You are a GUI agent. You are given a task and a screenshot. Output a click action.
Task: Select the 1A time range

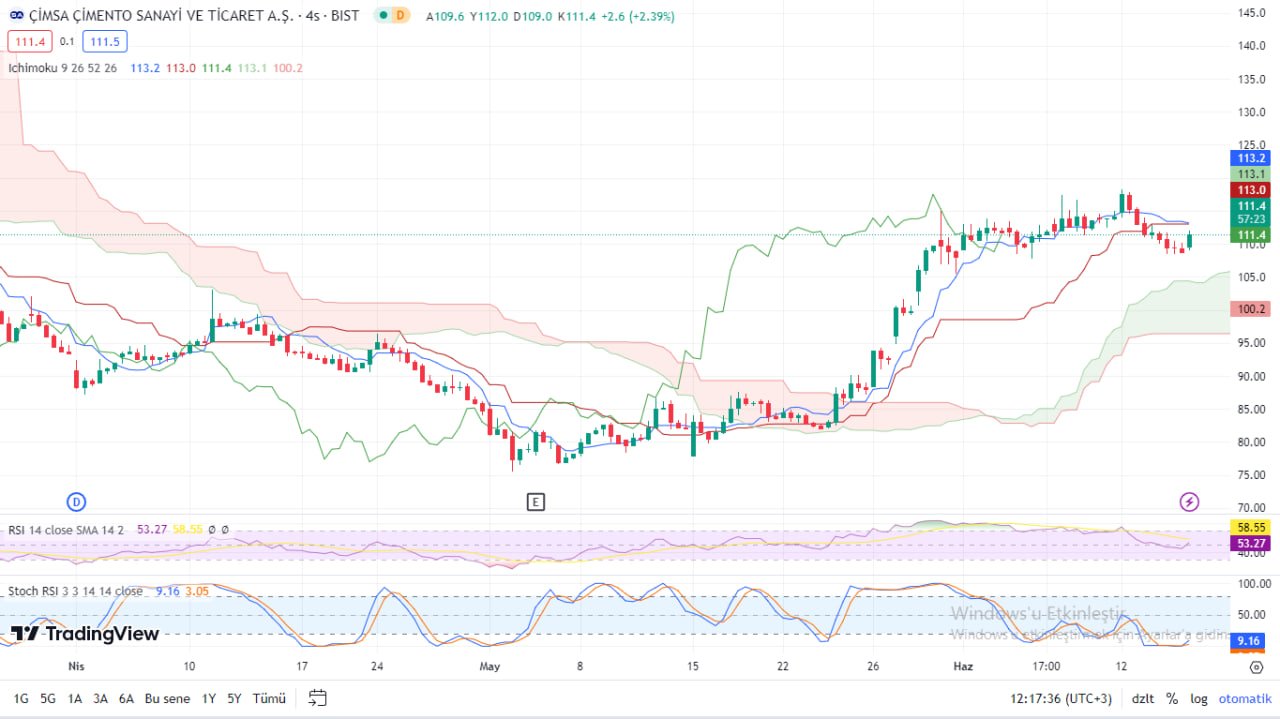coord(75,699)
